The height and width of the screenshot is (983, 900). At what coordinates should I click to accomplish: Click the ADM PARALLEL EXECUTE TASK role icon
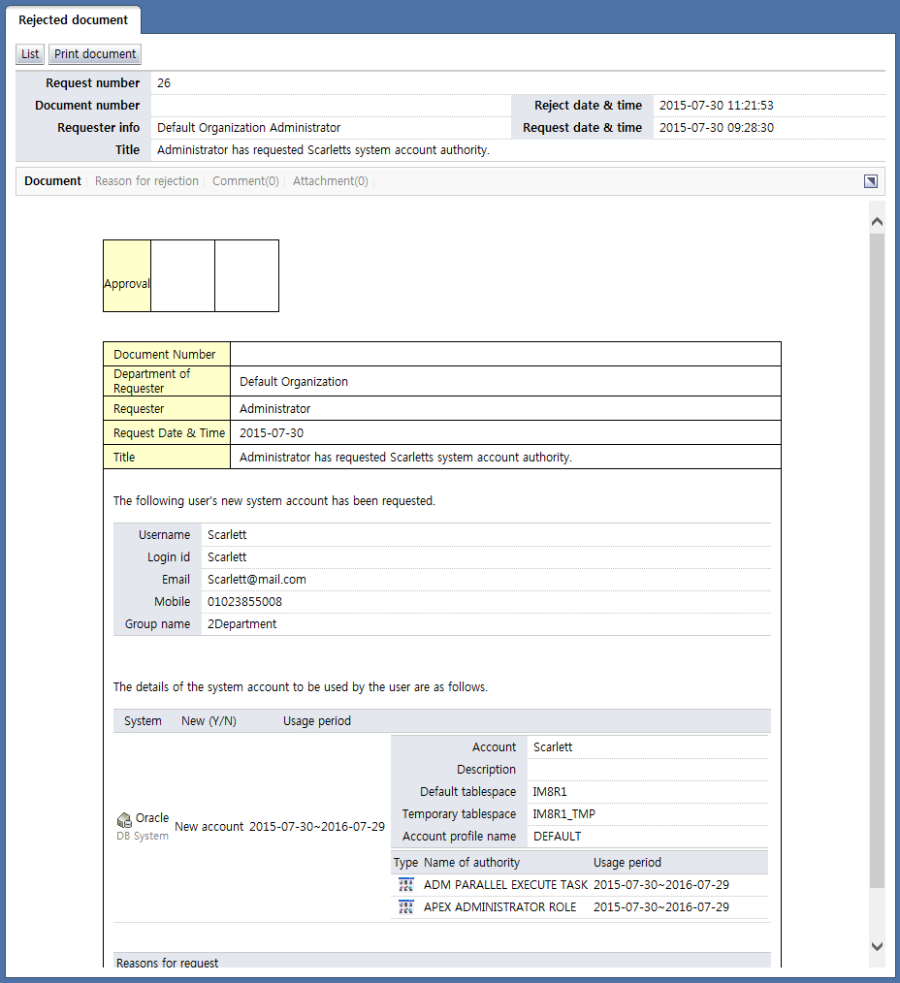click(406, 885)
